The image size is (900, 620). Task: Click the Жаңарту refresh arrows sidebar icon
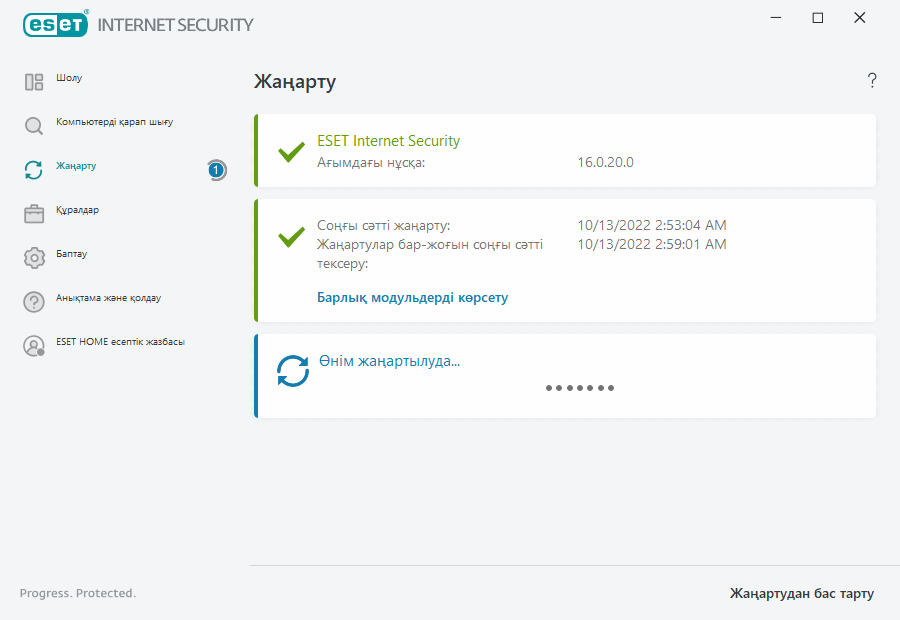34,170
